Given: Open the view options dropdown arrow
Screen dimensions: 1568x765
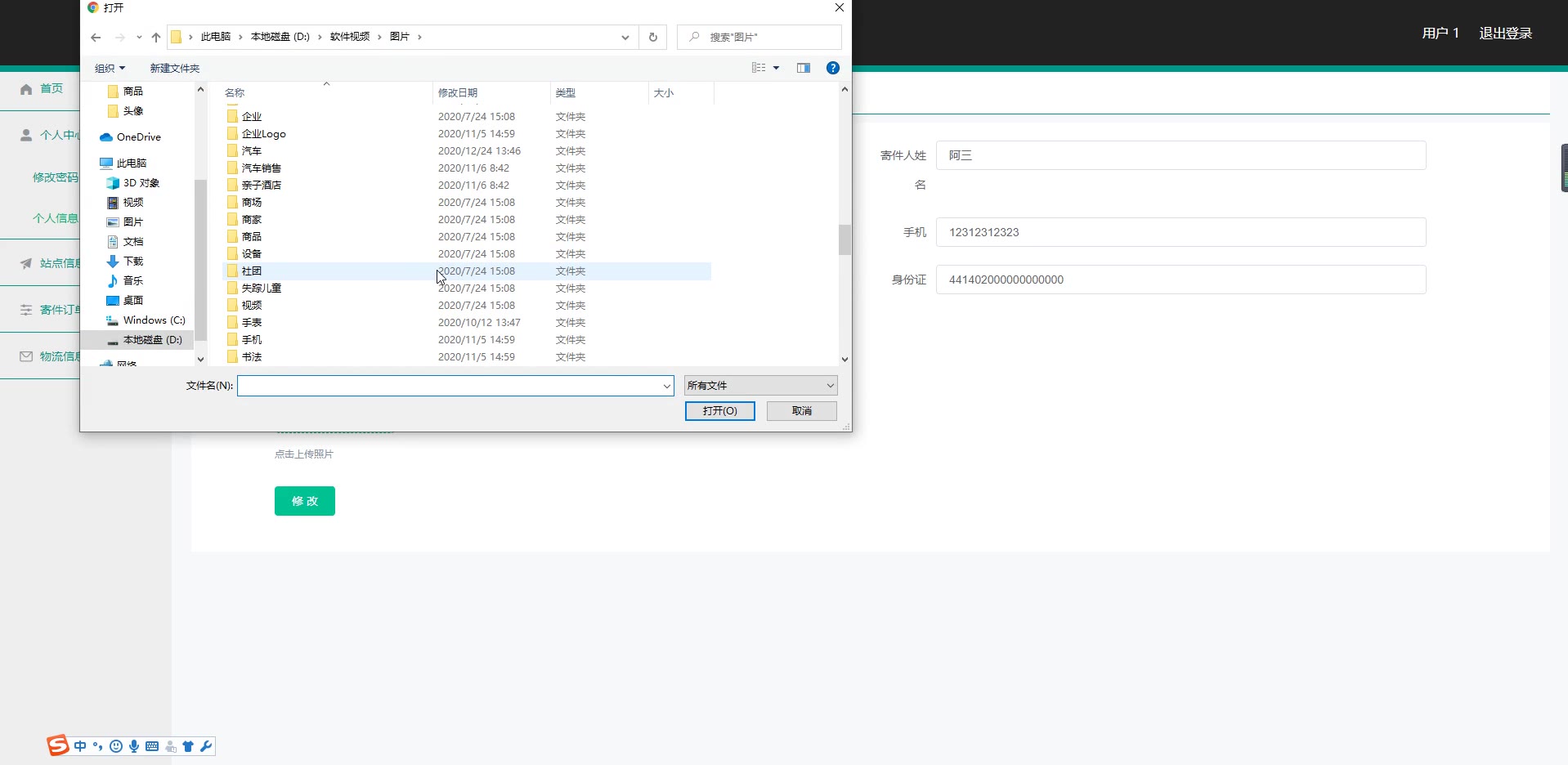Looking at the screenshot, I should pyautogui.click(x=777, y=68).
